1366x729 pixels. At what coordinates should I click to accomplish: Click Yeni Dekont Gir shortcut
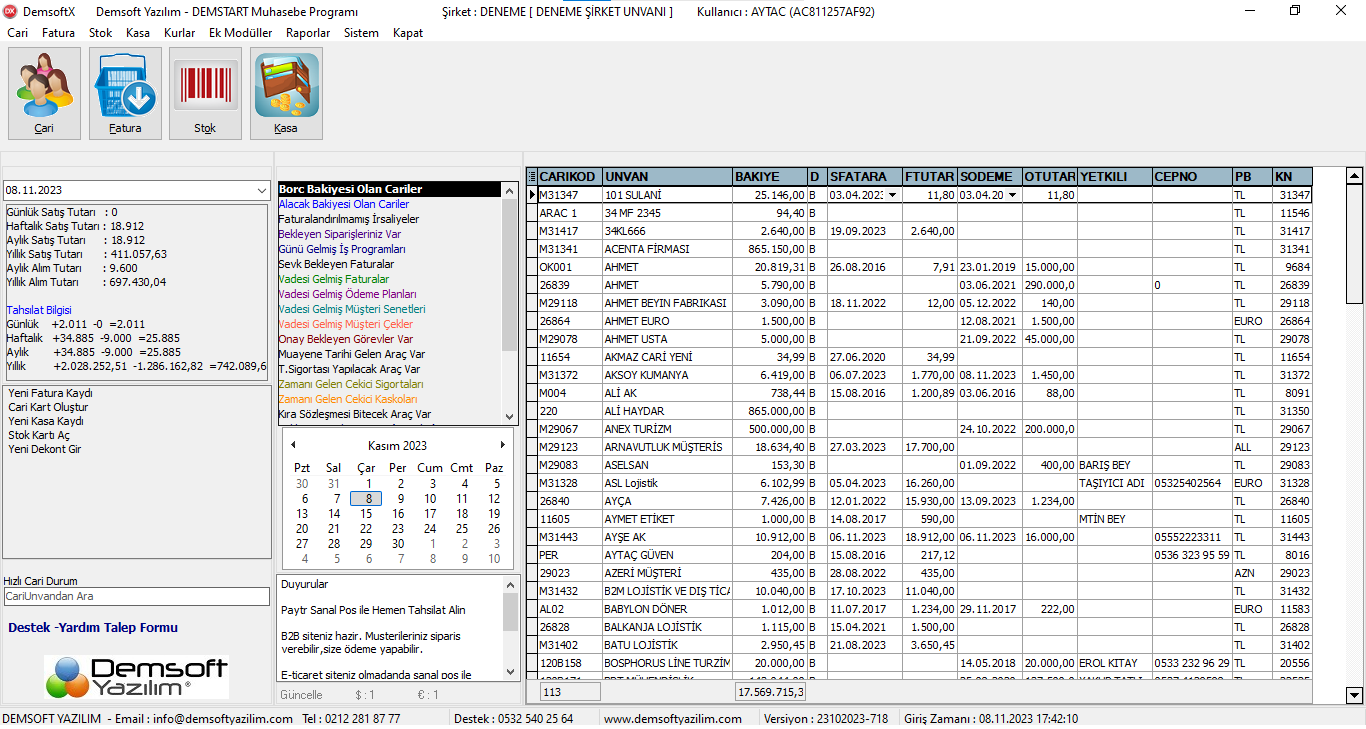[45, 449]
